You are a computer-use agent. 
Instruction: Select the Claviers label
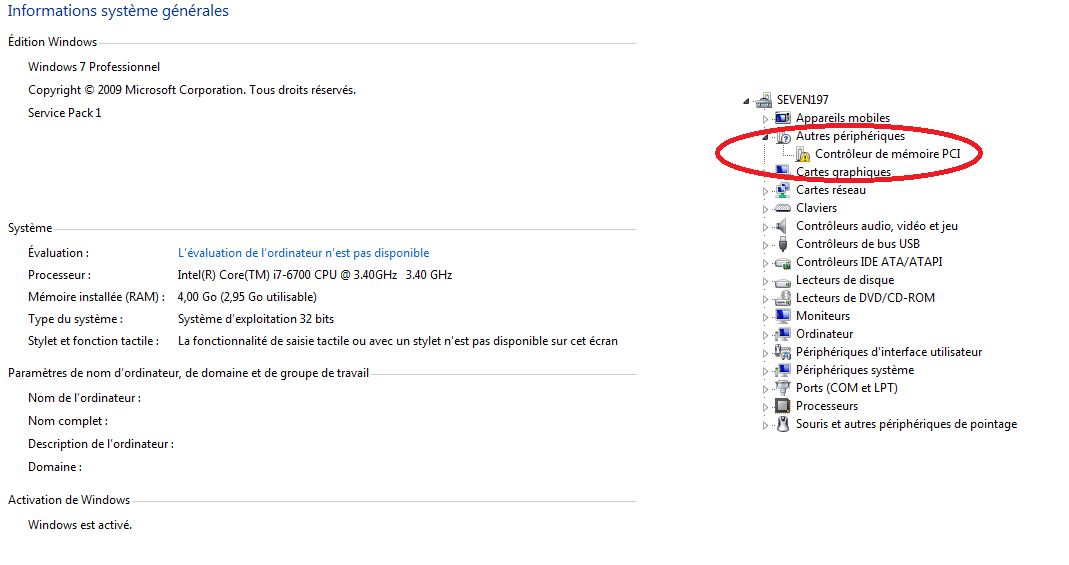coord(816,208)
